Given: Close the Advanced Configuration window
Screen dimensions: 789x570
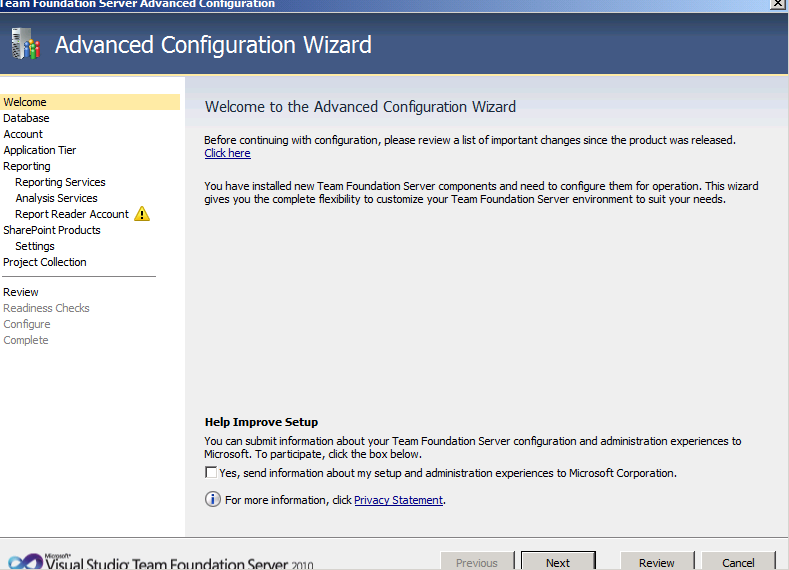Looking at the screenshot, I should [x=777, y=4].
